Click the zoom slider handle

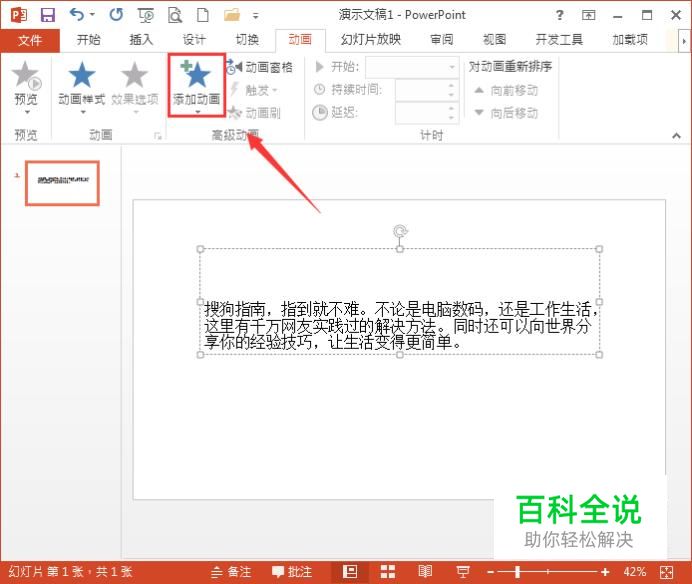[x=517, y=573]
